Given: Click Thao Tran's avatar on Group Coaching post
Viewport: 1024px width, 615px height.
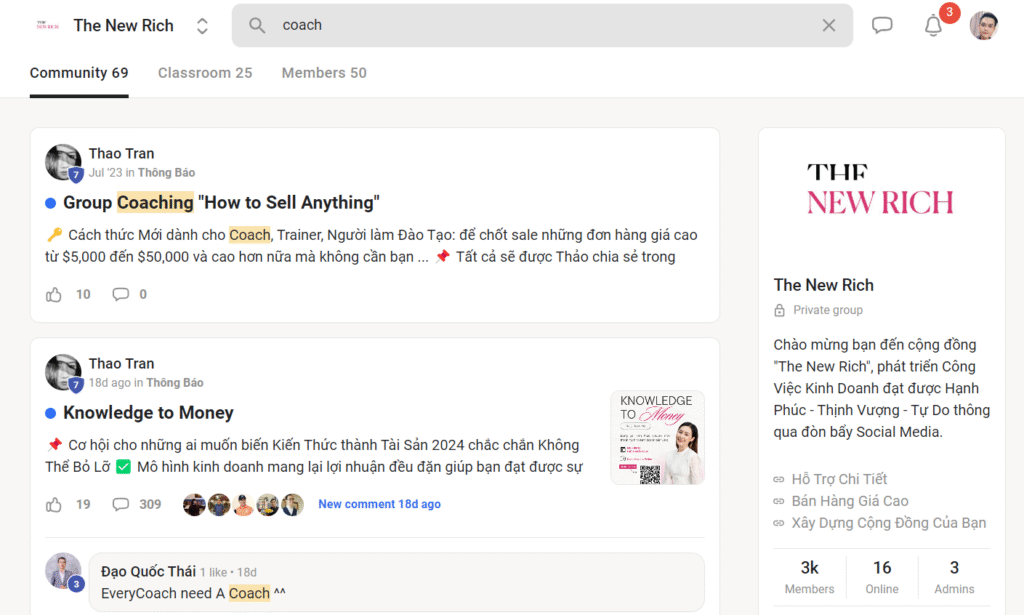Looking at the screenshot, I should (63, 162).
